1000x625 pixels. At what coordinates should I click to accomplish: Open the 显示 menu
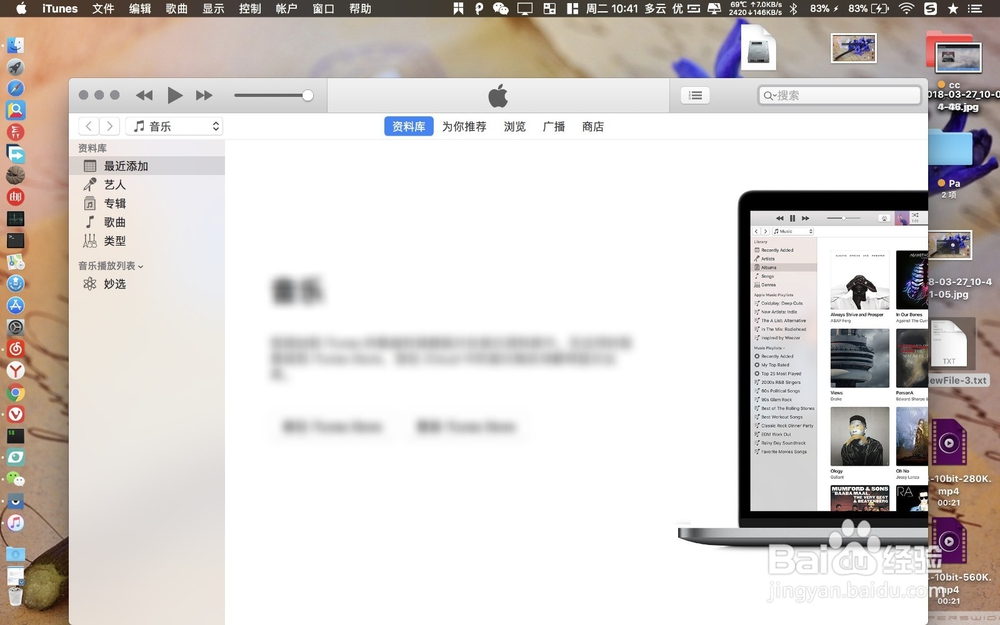pyautogui.click(x=213, y=8)
